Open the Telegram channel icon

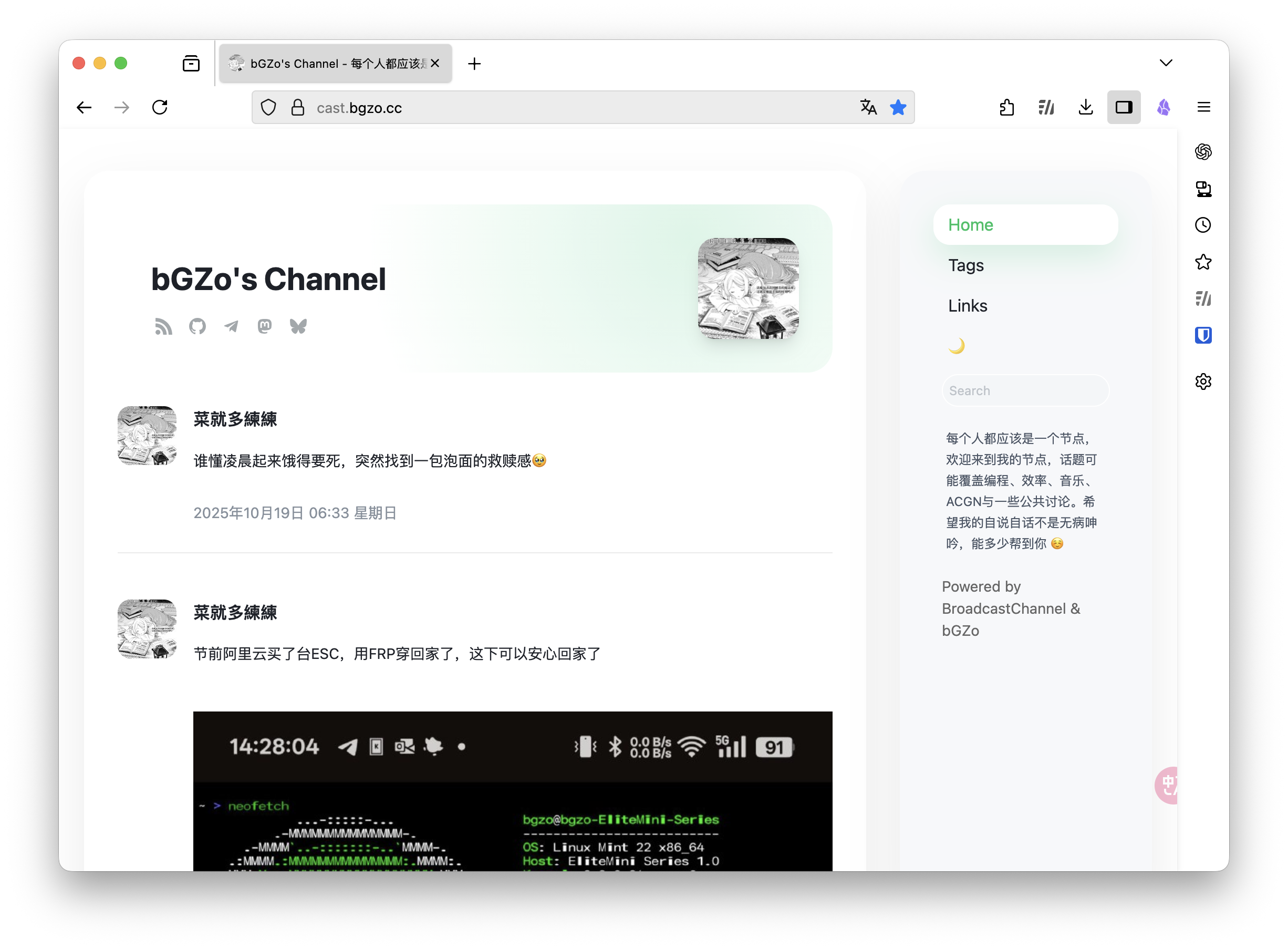[231, 326]
